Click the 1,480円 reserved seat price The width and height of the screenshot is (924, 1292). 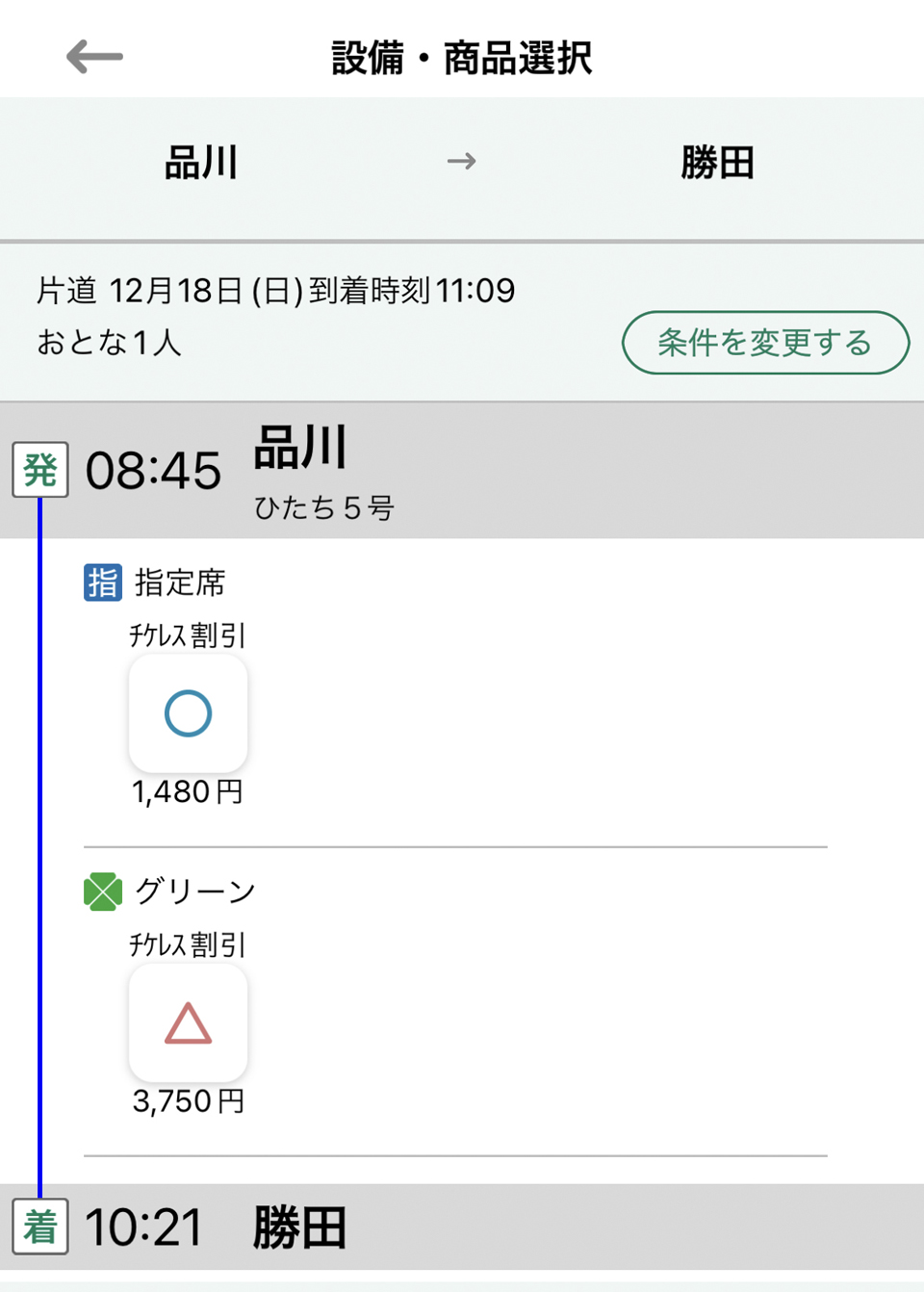(188, 791)
